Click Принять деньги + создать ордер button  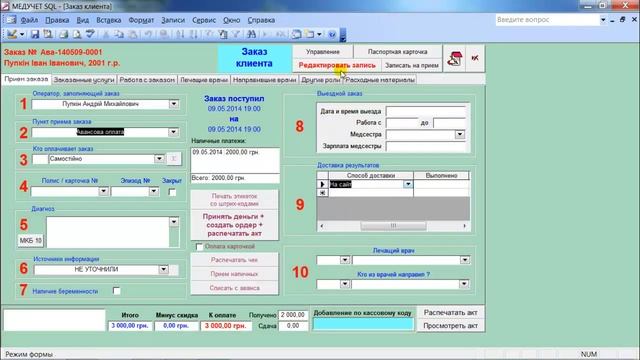coord(234,225)
